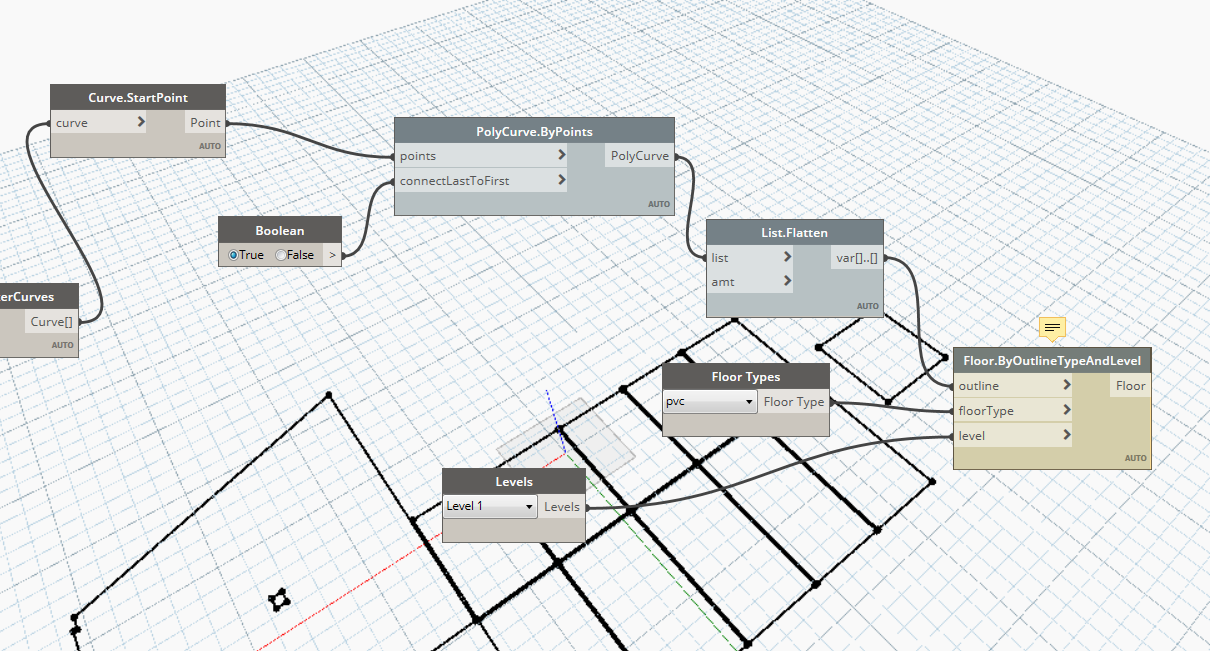Select the True radio button in Boolean node
Viewport: 1210px width, 651px height.
click(234, 255)
